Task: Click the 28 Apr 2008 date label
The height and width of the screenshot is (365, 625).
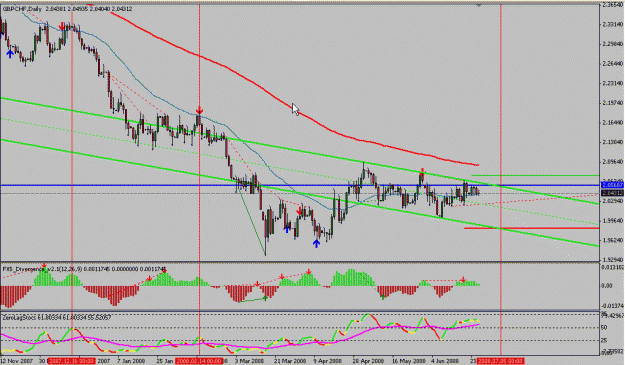Action: click(x=368, y=361)
